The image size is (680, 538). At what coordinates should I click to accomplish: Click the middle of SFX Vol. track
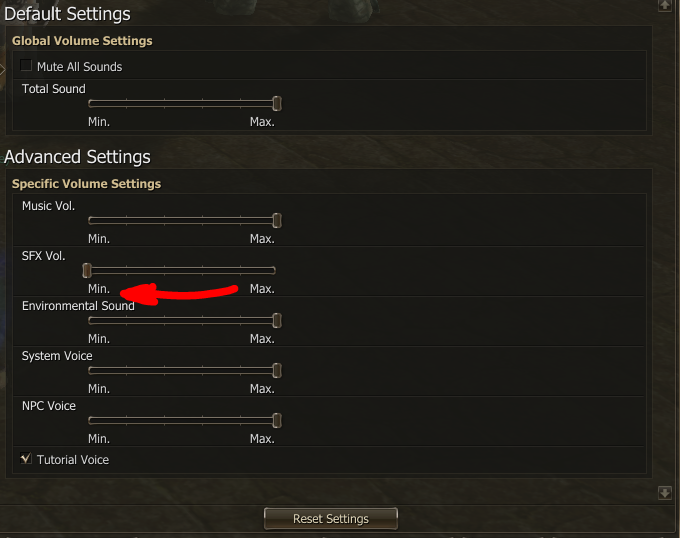(182, 271)
